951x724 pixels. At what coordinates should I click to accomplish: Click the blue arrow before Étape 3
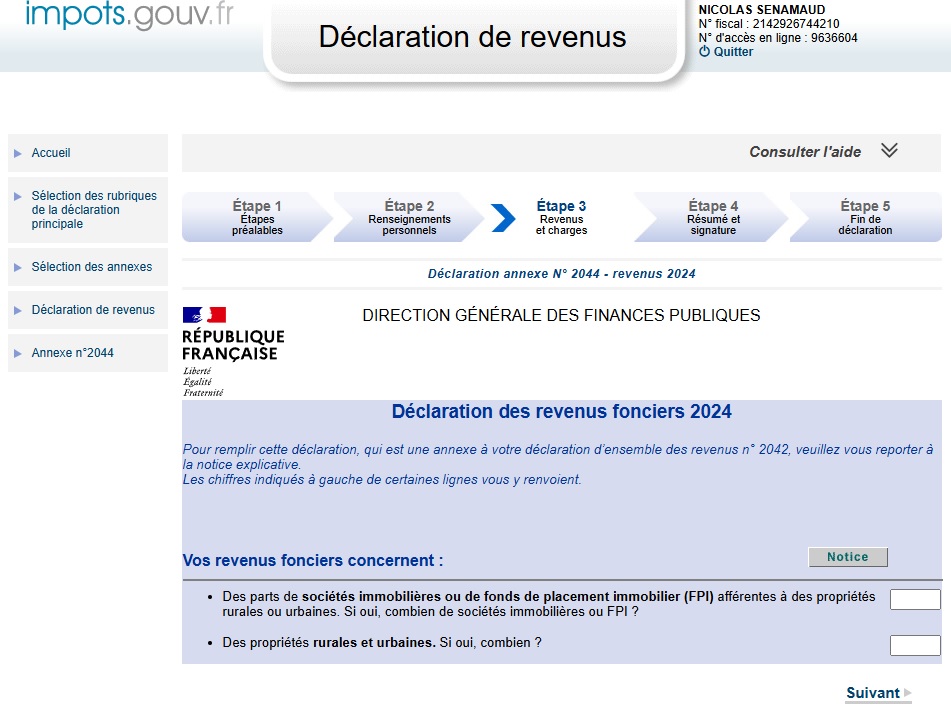point(504,218)
